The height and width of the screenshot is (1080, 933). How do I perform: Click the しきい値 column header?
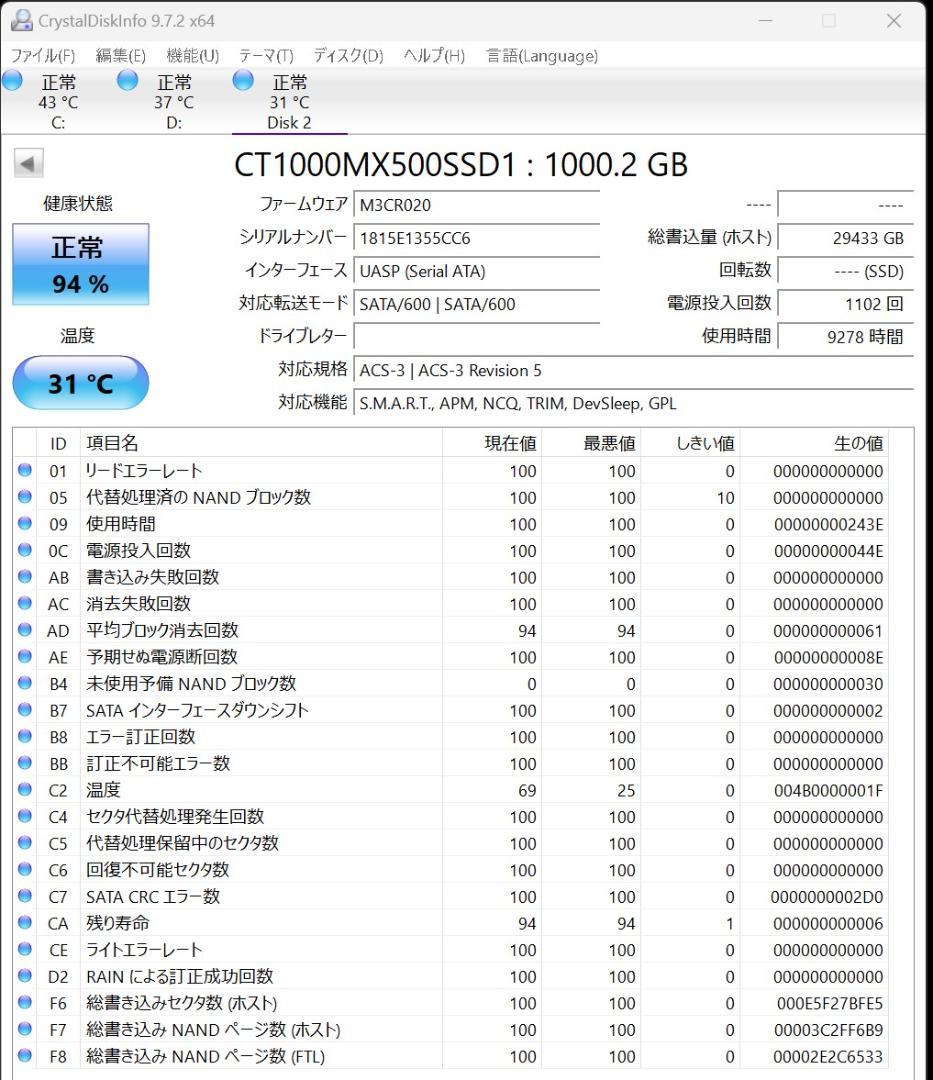tap(691, 443)
